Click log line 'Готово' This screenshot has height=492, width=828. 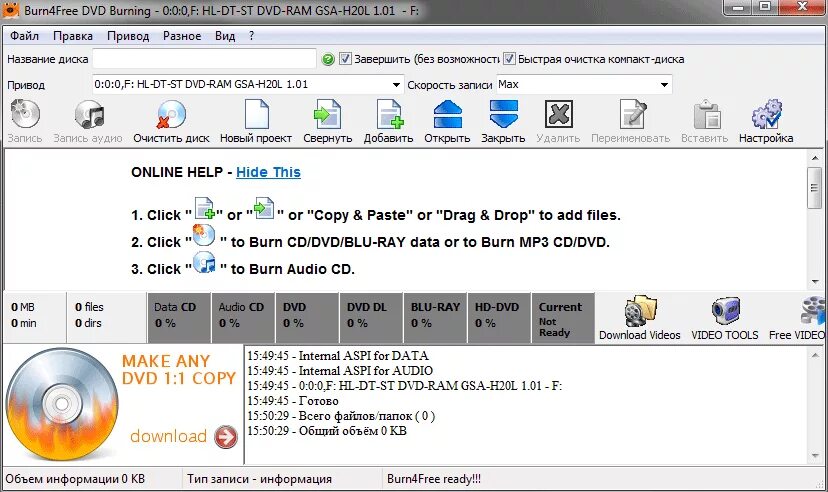tap(293, 401)
